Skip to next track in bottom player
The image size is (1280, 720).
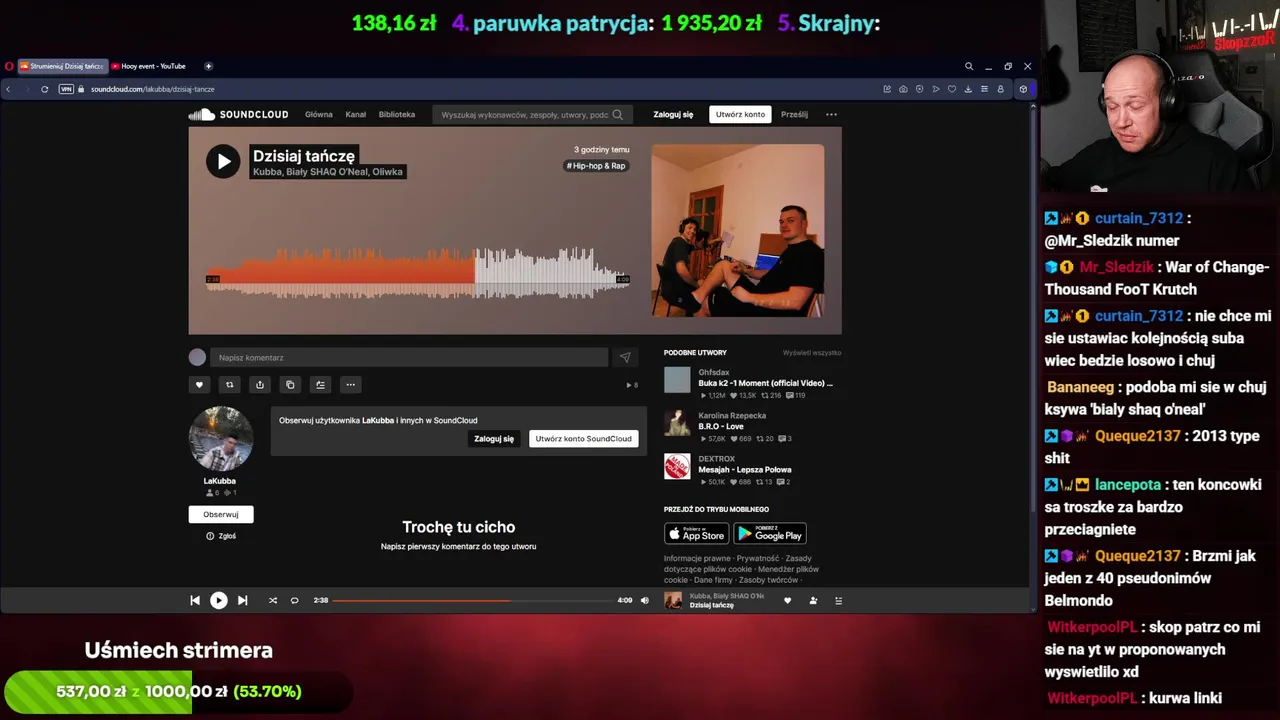tap(242, 600)
